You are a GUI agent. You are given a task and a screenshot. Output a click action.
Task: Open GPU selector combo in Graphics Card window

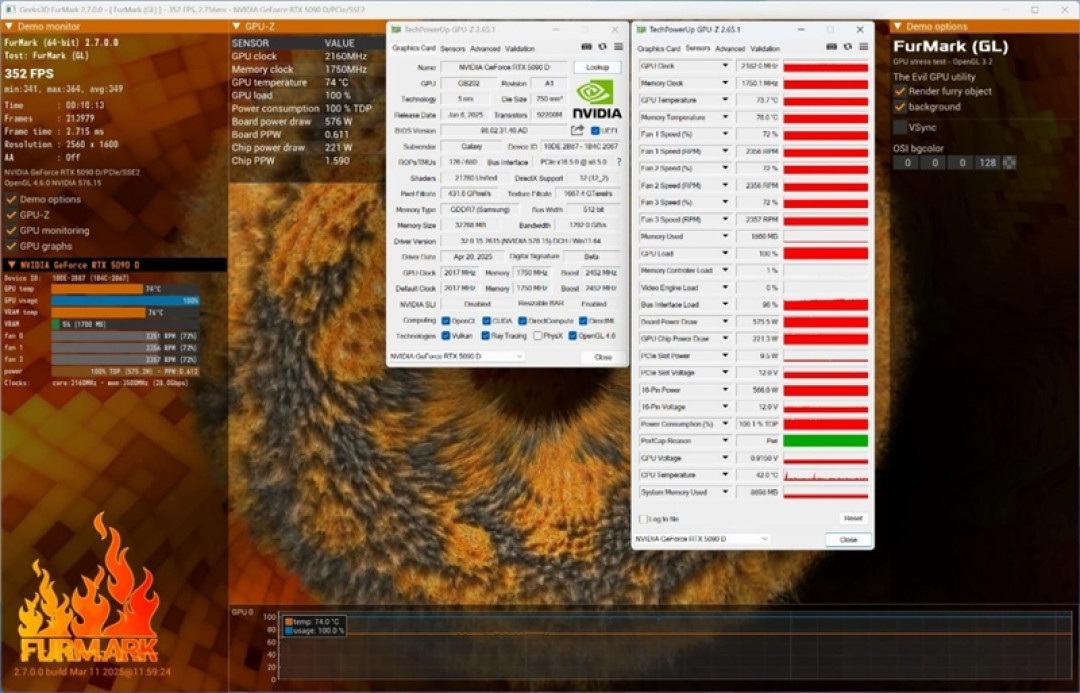tap(457, 356)
